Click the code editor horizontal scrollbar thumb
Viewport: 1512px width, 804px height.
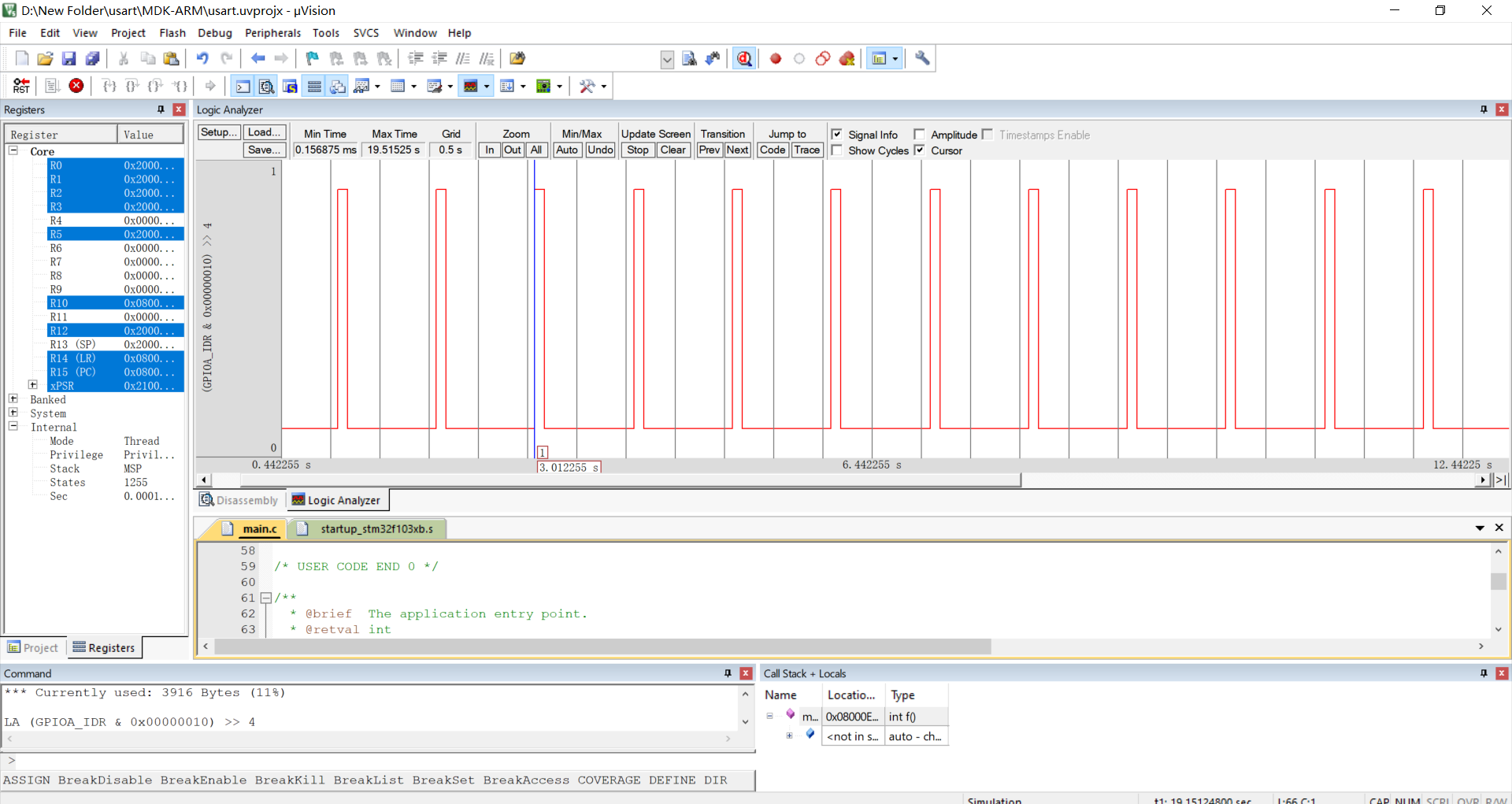pos(602,647)
